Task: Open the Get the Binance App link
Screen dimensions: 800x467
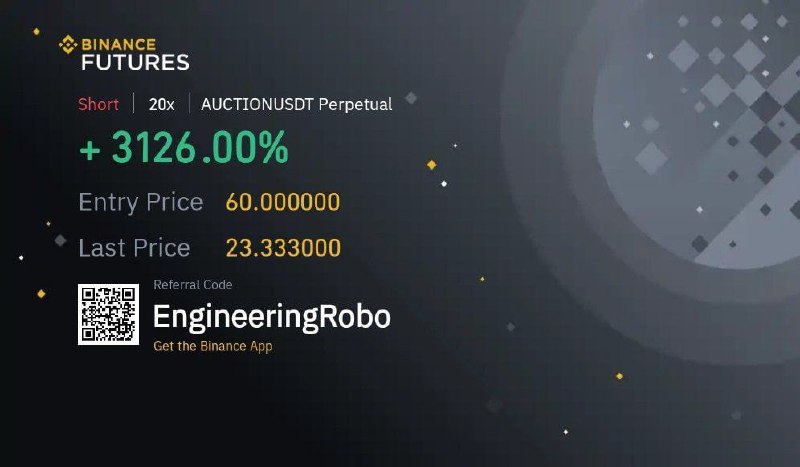Action: point(213,346)
